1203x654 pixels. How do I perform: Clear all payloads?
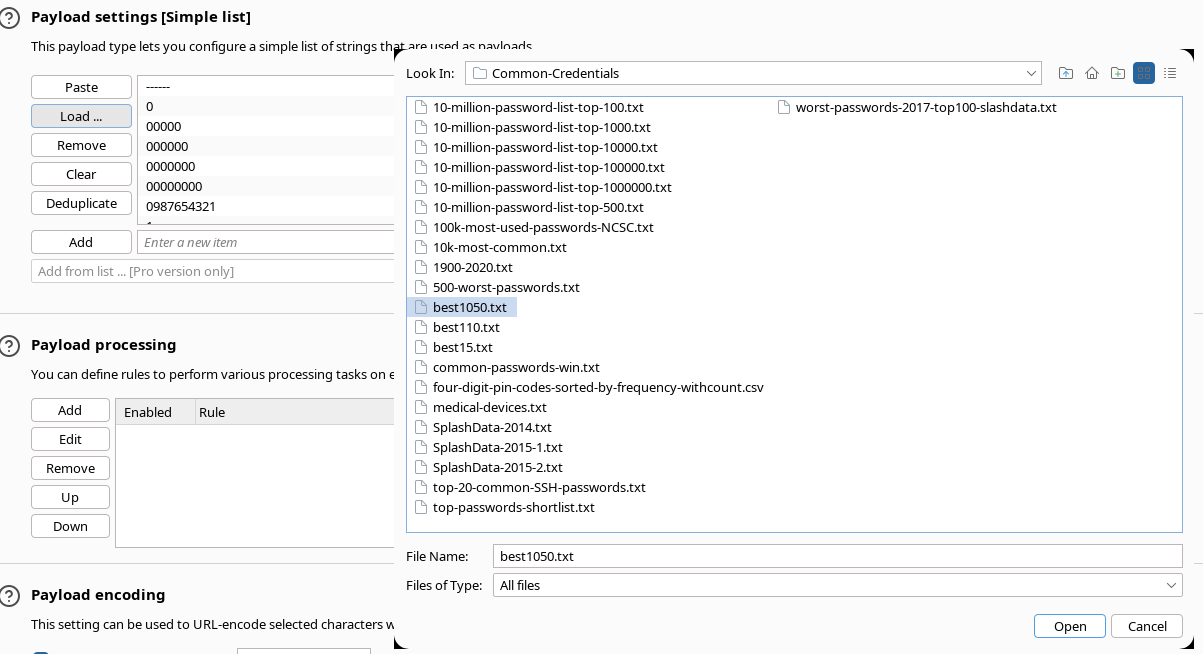coord(81,174)
